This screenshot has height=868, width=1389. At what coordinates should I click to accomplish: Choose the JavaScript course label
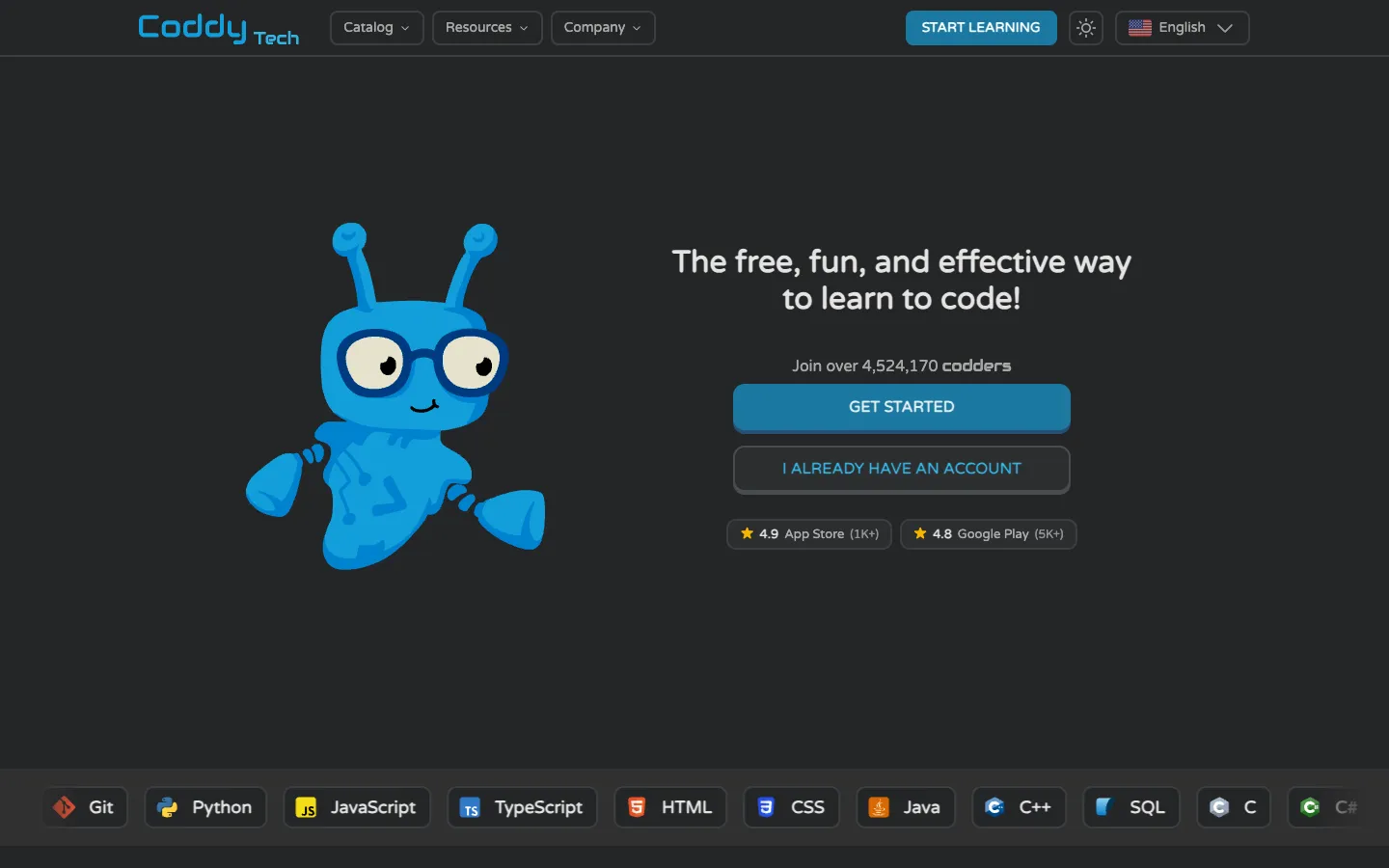(373, 807)
